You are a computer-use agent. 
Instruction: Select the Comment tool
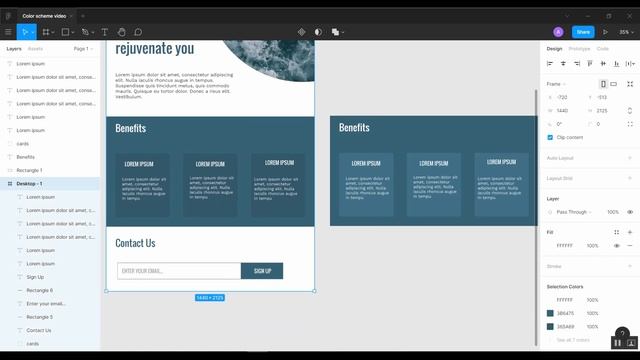[x=138, y=32]
